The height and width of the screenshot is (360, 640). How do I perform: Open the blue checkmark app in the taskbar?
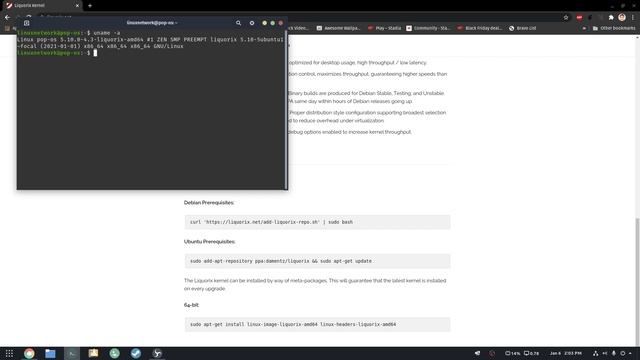pos(136,353)
